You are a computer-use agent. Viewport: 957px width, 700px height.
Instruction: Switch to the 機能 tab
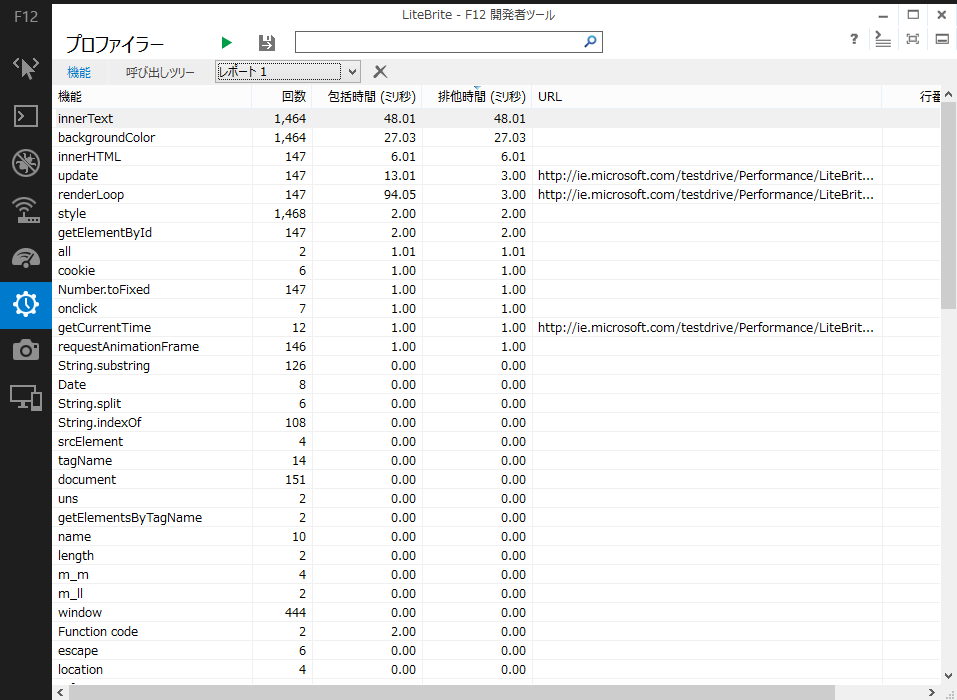(79, 73)
